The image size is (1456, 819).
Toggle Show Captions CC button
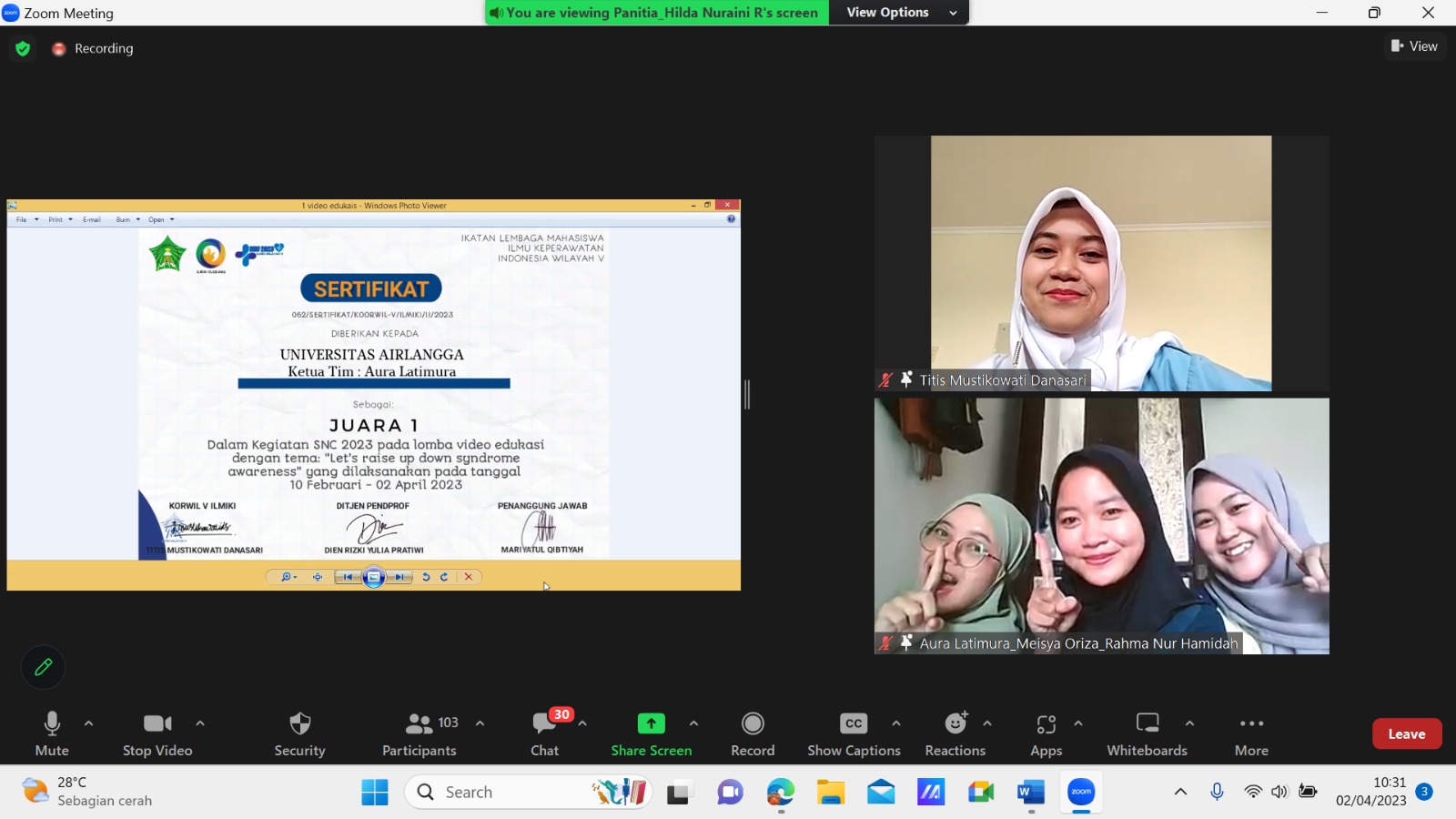click(853, 724)
